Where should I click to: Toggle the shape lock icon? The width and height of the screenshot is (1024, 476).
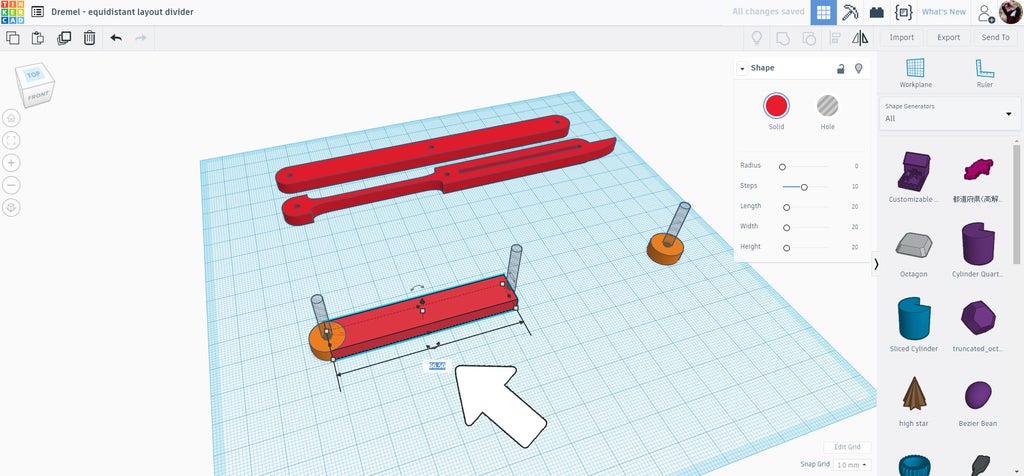tap(842, 68)
